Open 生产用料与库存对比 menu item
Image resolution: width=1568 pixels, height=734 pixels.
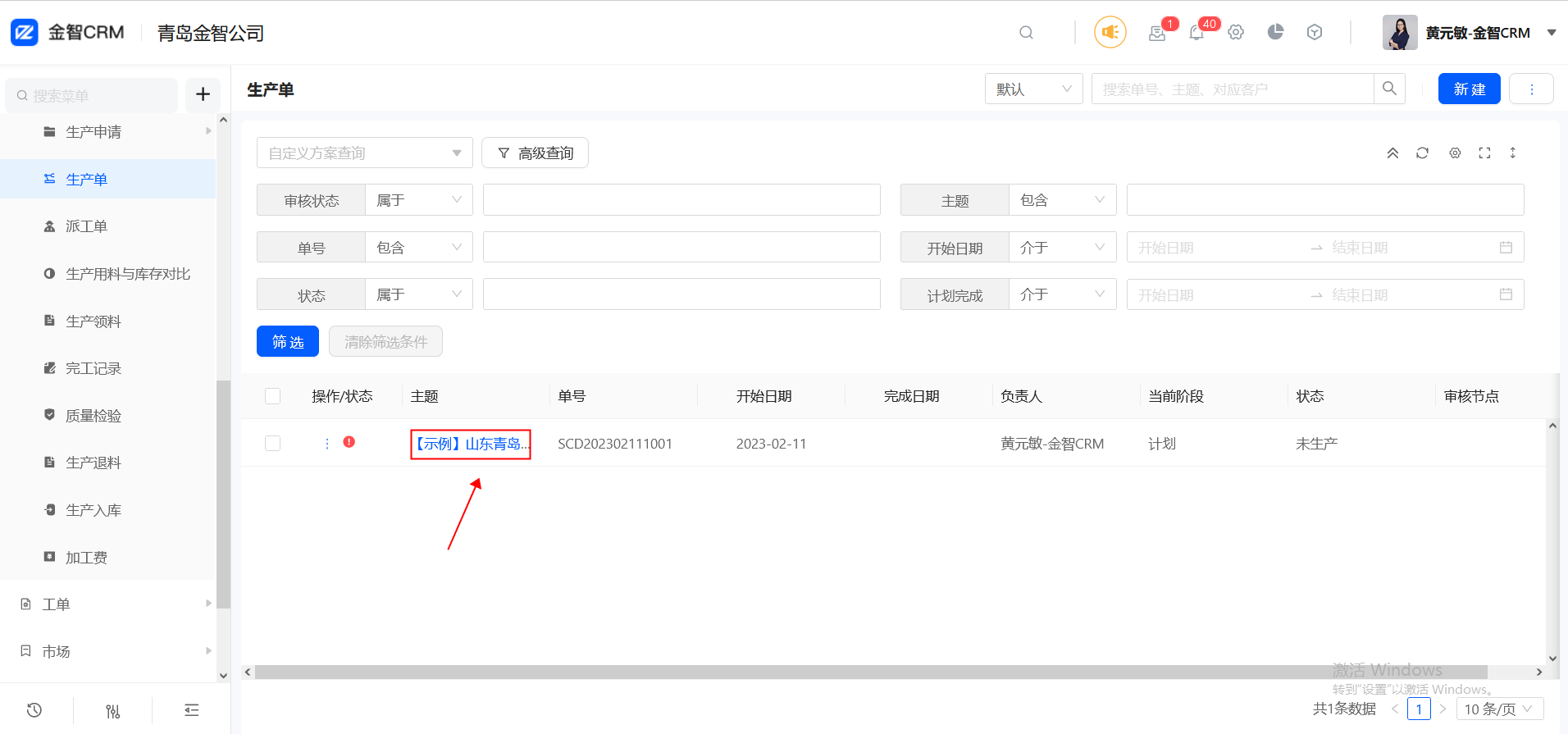[x=108, y=274]
